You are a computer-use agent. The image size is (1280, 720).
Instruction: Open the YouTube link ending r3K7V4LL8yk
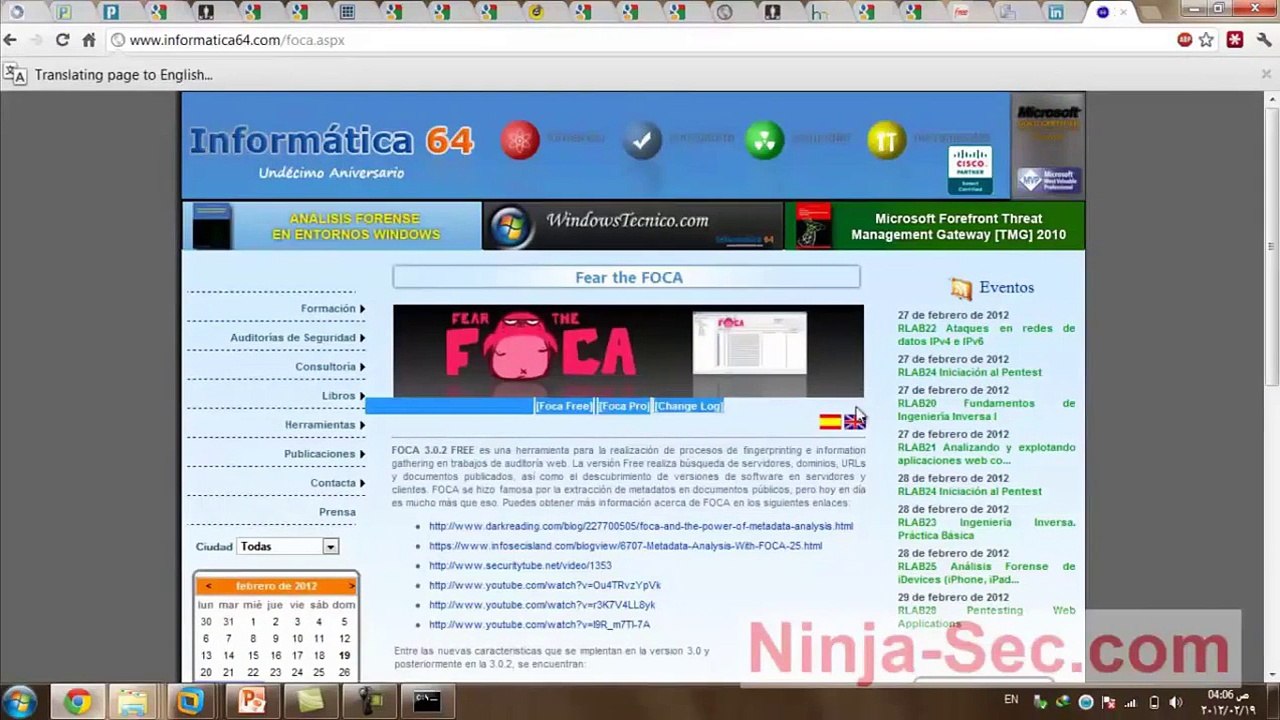542,605
